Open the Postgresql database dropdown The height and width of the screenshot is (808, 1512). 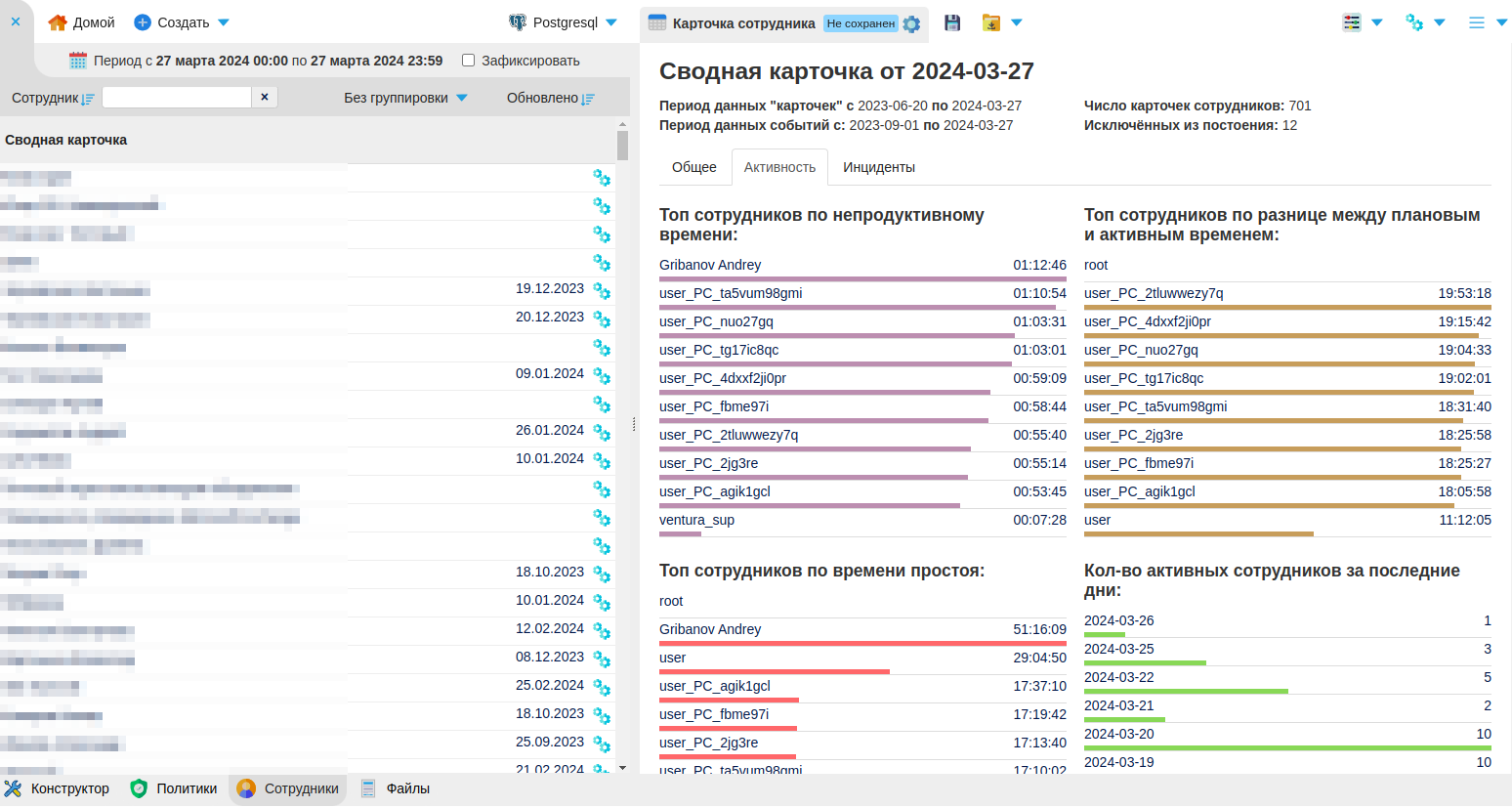point(611,22)
